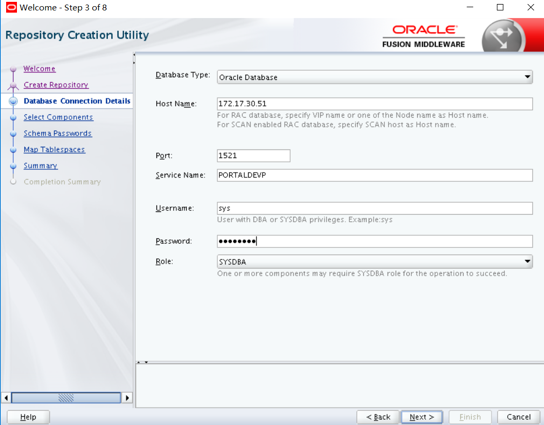Click the Service Name label
The image size is (544, 425).
tap(180, 175)
